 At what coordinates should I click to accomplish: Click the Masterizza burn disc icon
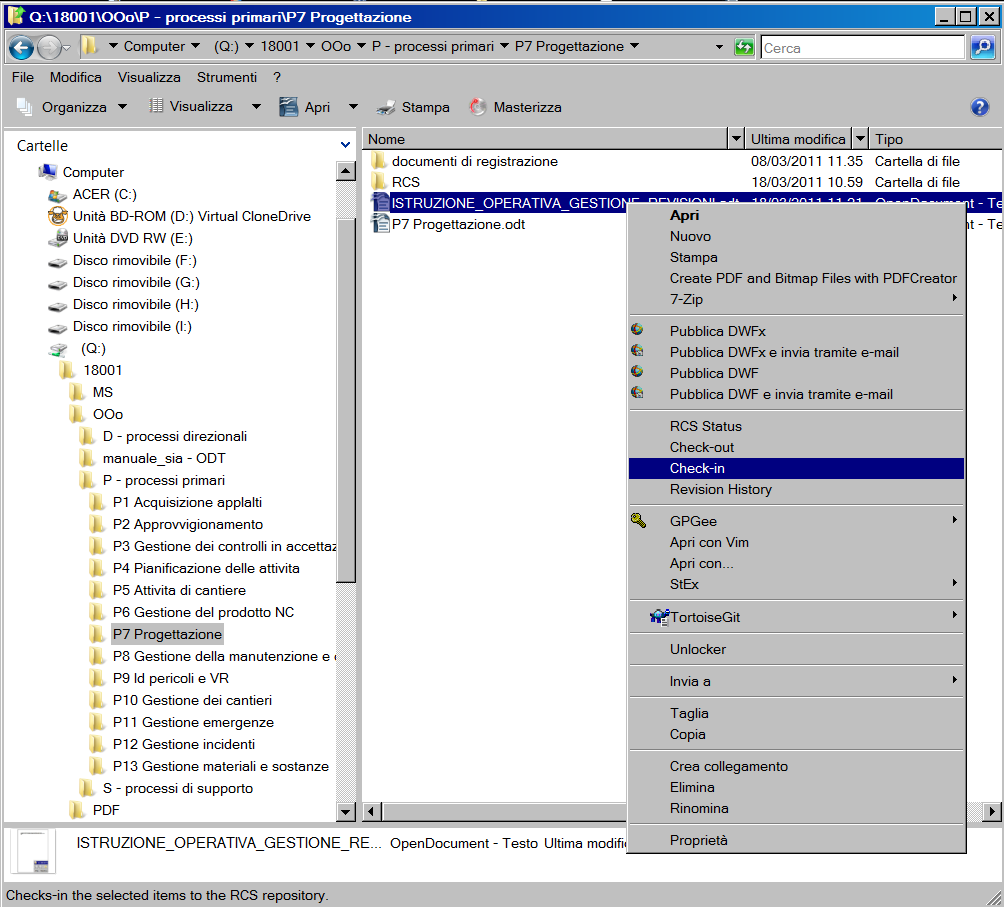(478, 107)
